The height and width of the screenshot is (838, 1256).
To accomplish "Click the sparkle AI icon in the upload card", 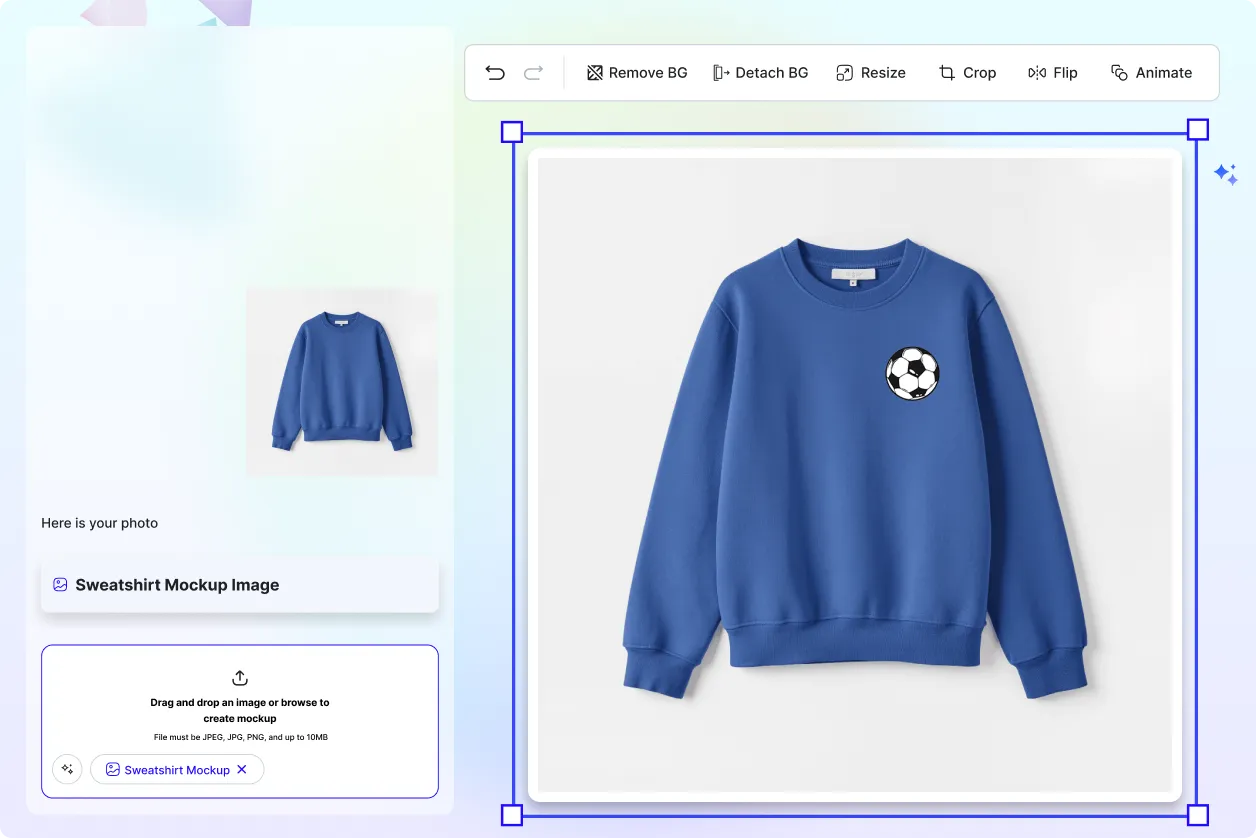I will [x=67, y=769].
